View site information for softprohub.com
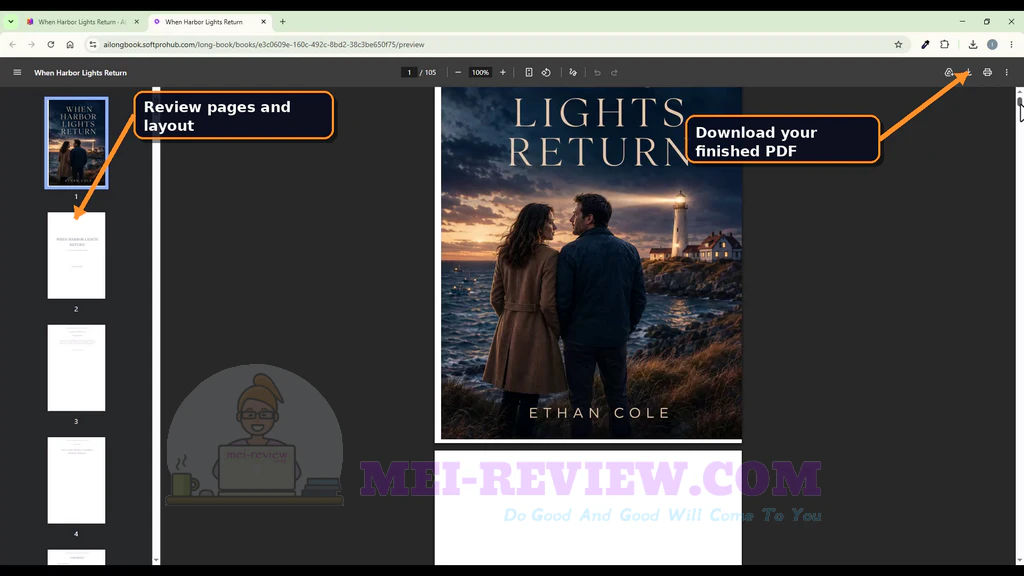Screen dimensions: 1024x576 click(x=93, y=44)
